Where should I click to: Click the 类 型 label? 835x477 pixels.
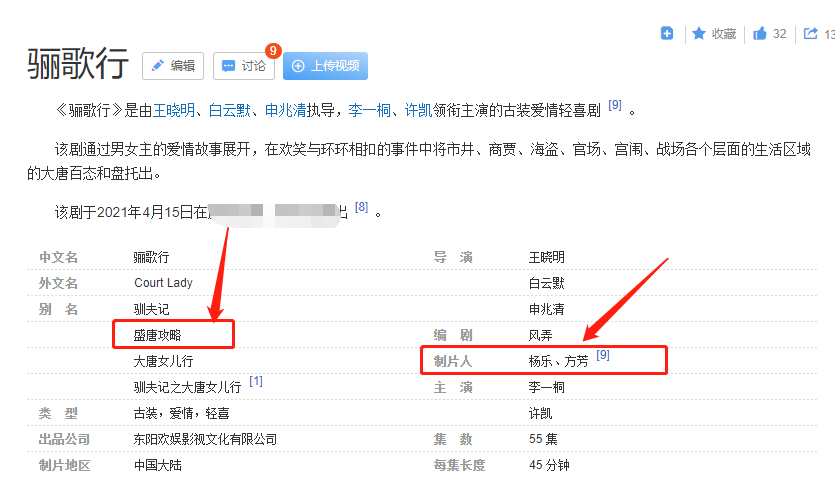coord(59,414)
